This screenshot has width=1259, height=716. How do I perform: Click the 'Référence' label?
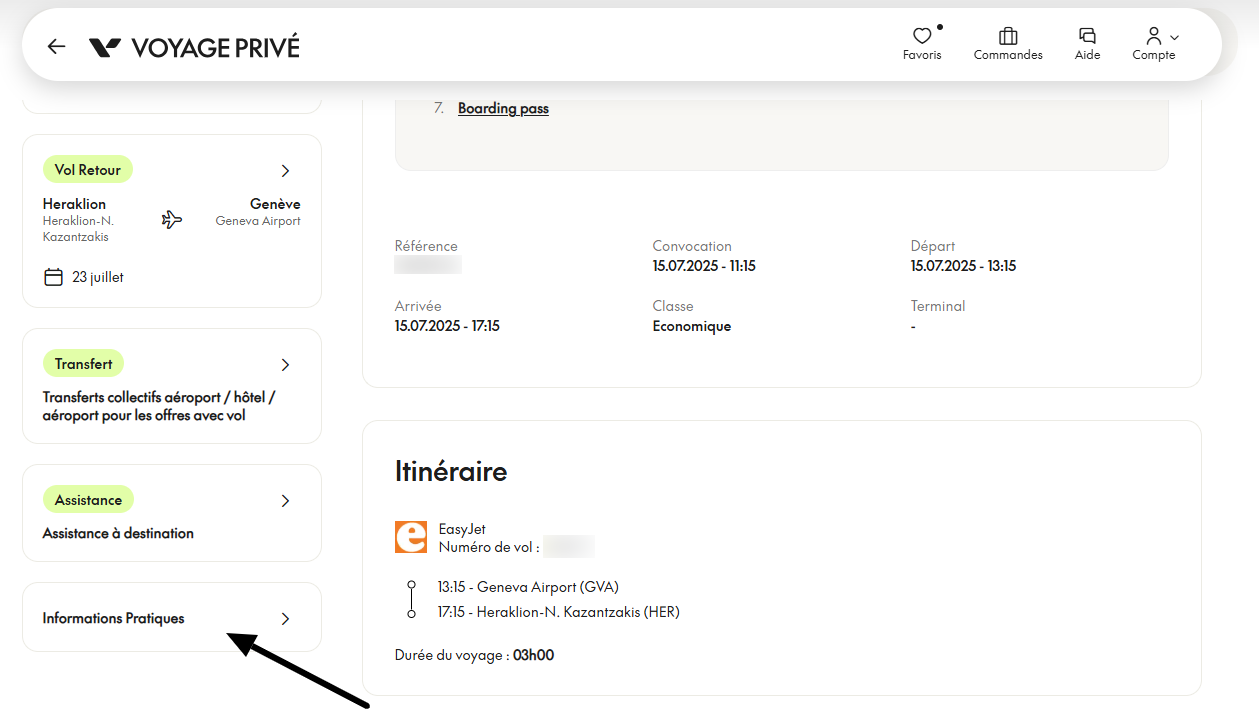click(x=426, y=246)
